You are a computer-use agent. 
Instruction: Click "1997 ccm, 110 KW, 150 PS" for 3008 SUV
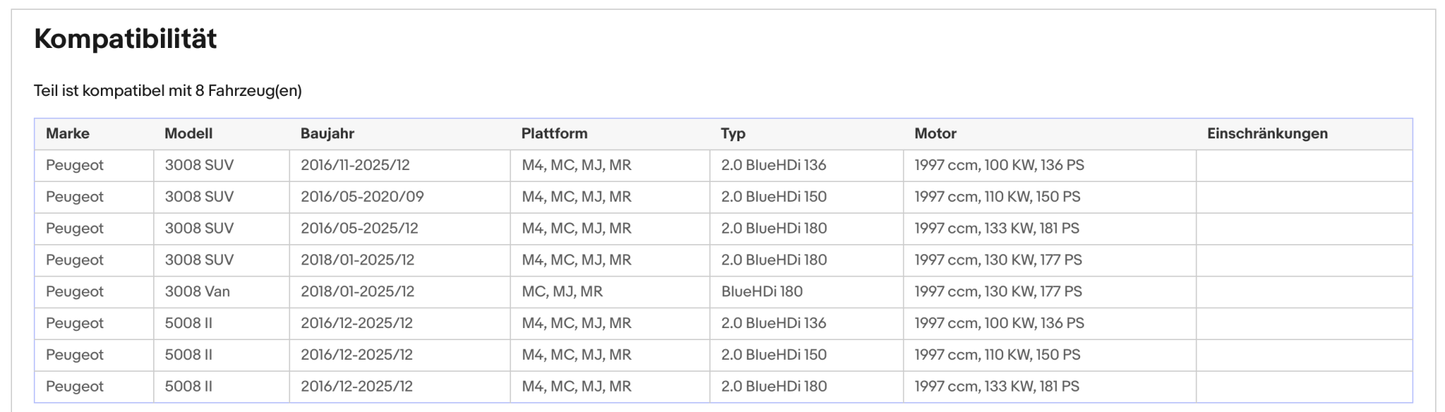(x=997, y=197)
